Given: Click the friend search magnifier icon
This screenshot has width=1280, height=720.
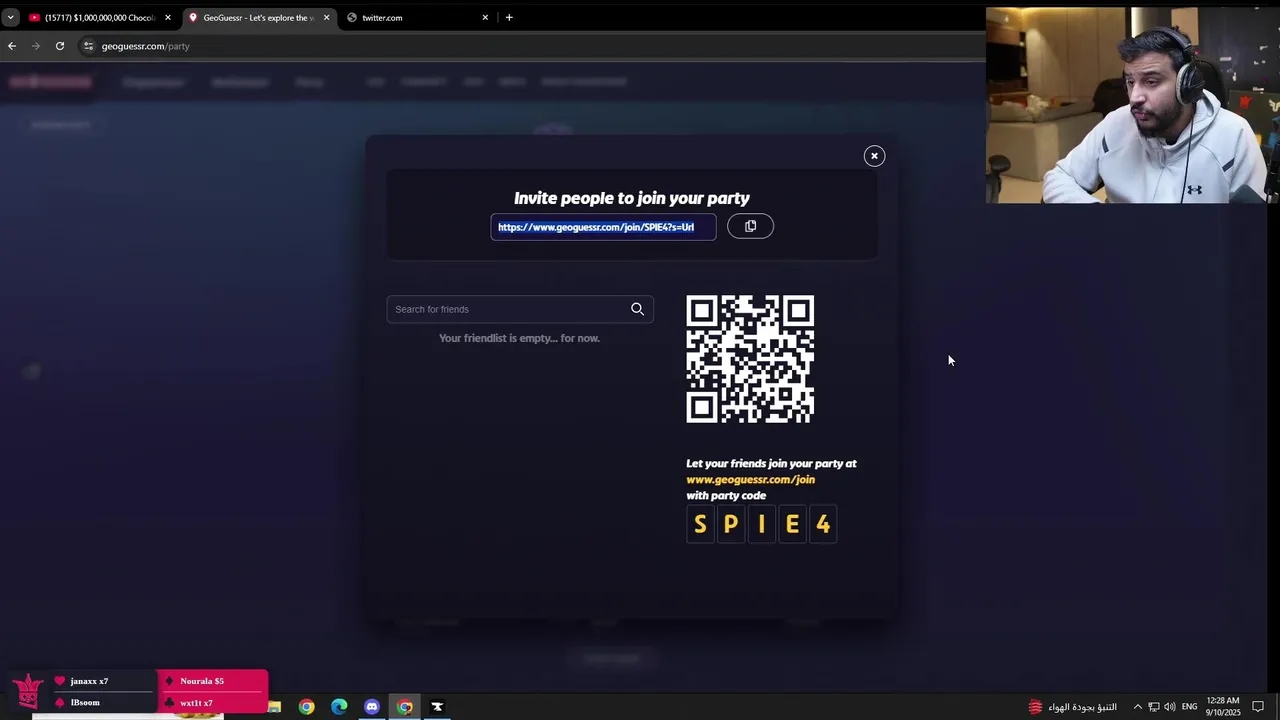Looking at the screenshot, I should tap(637, 309).
